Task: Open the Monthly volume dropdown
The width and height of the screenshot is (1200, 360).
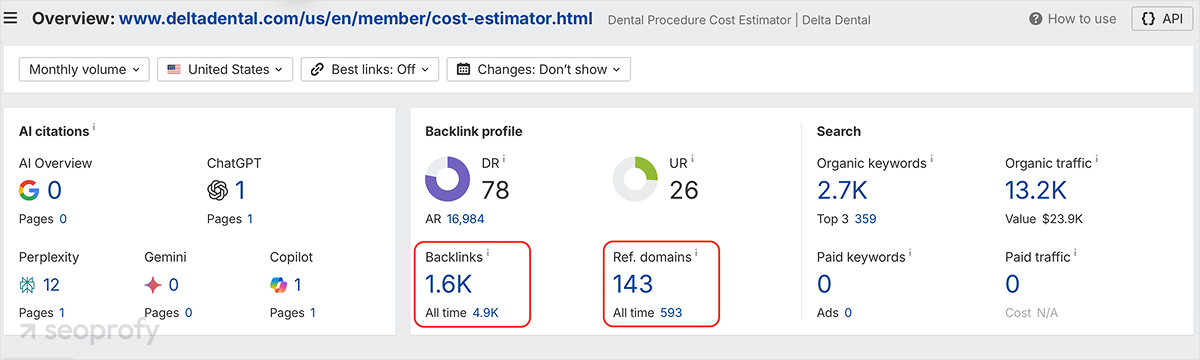Action: coord(84,70)
